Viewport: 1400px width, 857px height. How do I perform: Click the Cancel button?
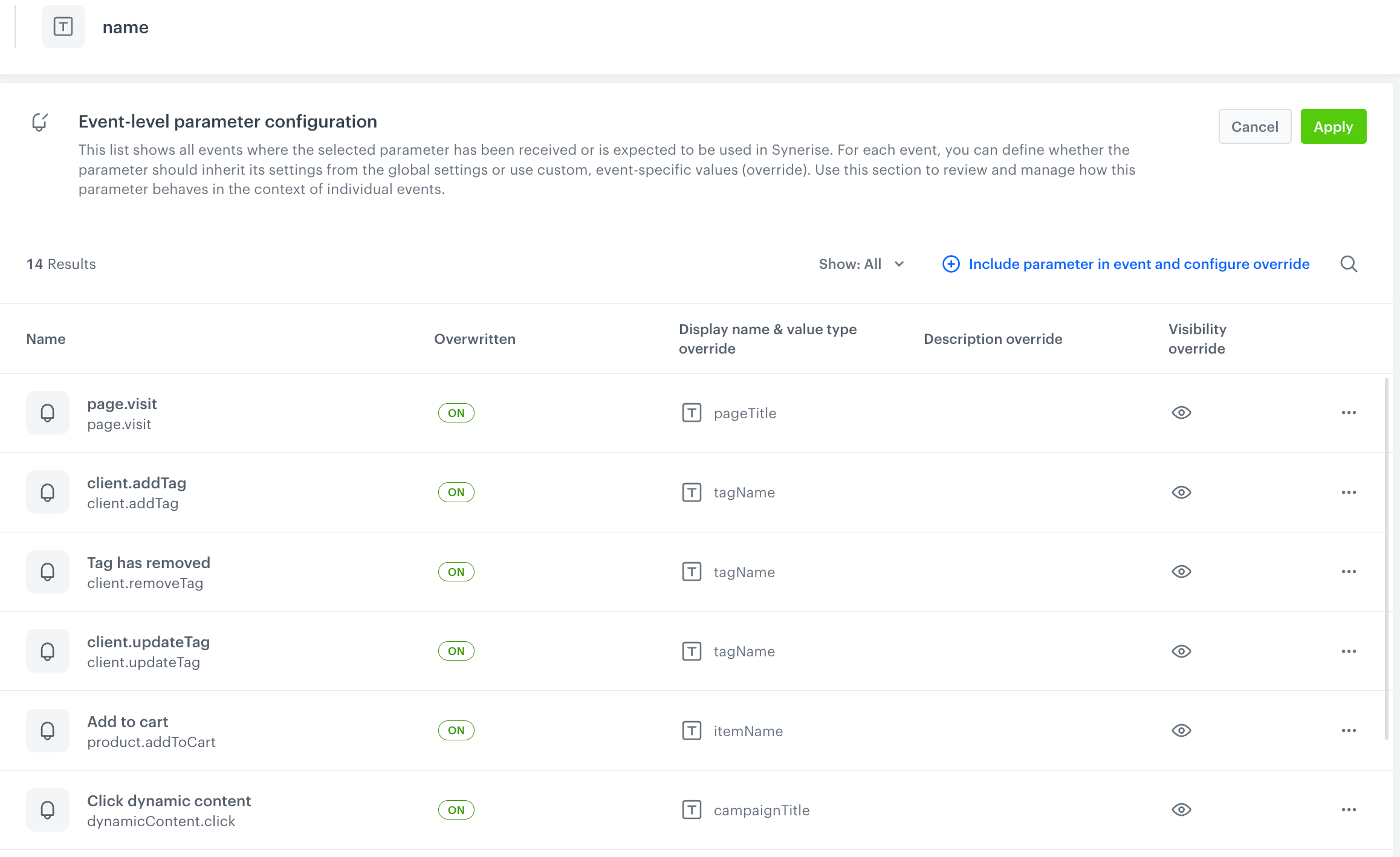pos(1254,126)
